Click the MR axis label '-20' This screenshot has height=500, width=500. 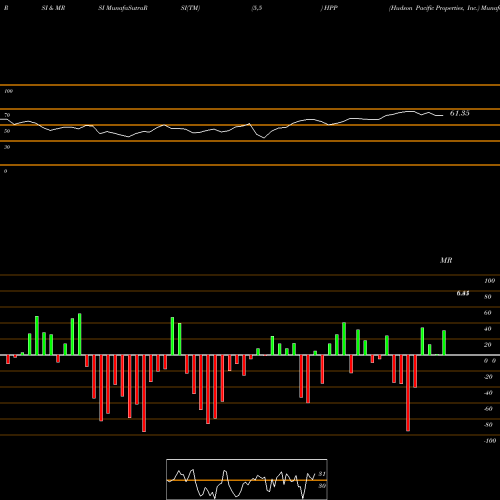coord(488,377)
